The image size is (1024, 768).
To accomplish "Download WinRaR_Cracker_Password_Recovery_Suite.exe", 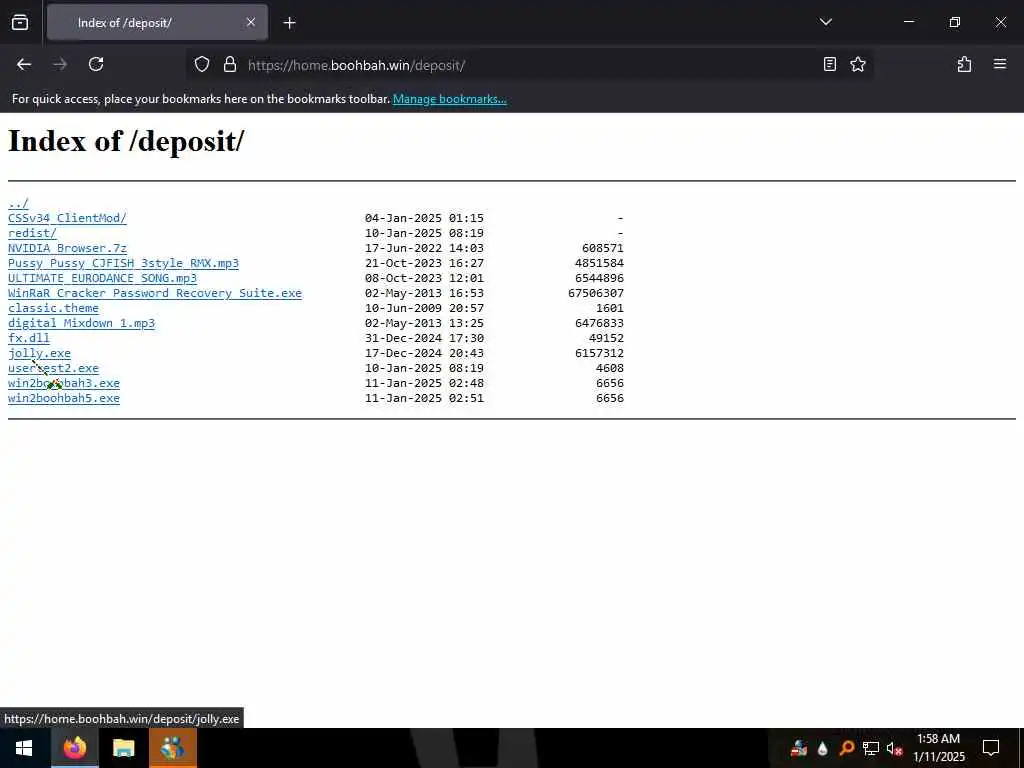I will pos(155,293).
